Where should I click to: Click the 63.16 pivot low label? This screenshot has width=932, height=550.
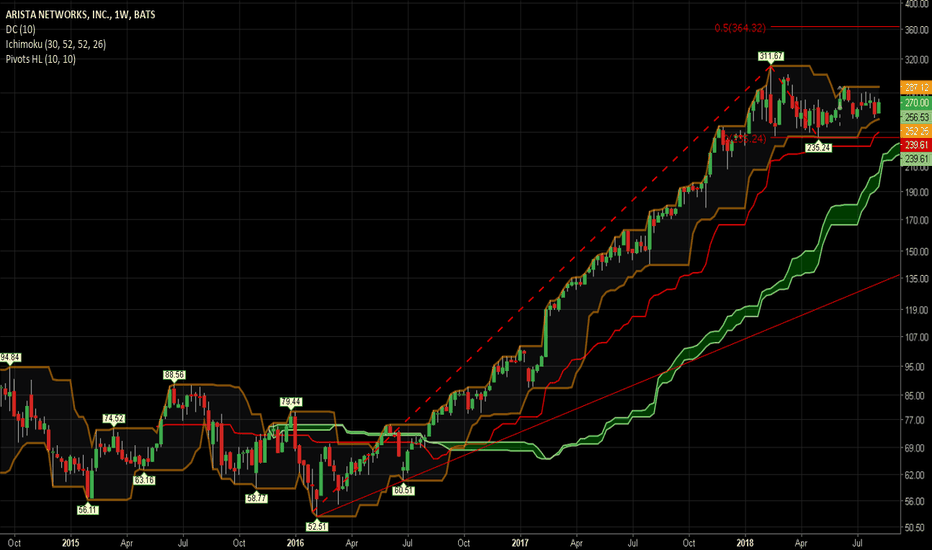(x=144, y=480)
